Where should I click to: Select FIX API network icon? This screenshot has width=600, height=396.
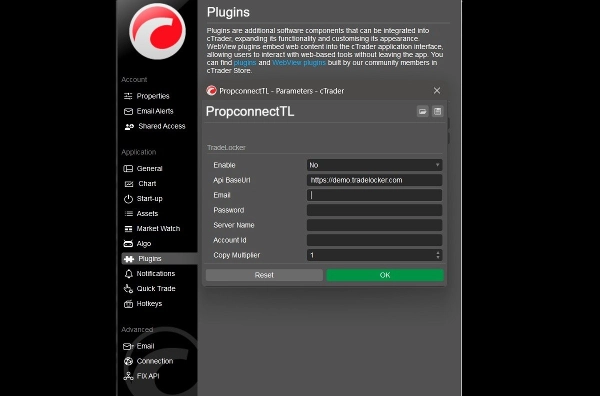coord(128,376)
